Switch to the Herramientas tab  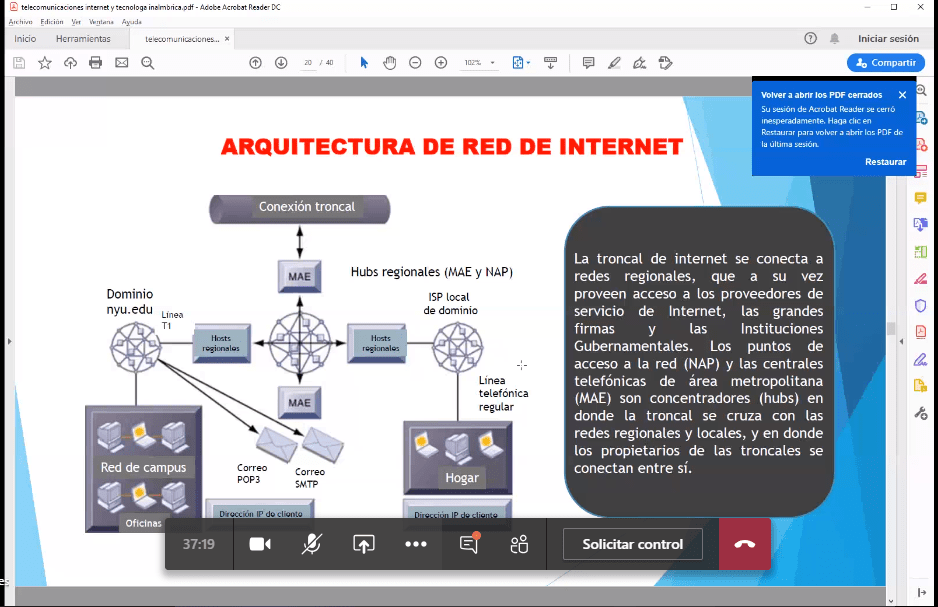[83, 39]
